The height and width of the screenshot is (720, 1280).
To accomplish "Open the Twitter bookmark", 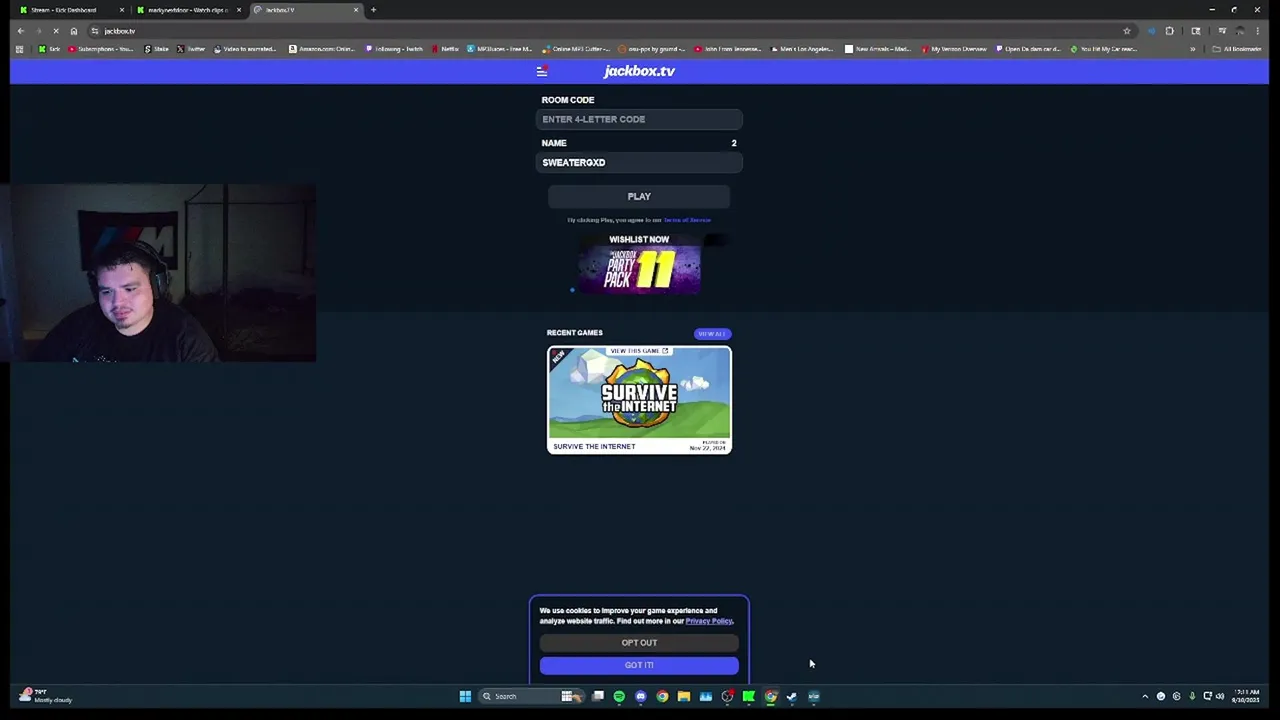I will [x=192, y=49].
